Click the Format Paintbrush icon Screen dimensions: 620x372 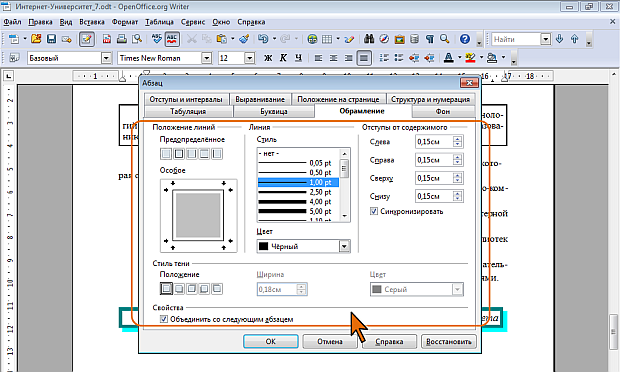tap(244, 39)
